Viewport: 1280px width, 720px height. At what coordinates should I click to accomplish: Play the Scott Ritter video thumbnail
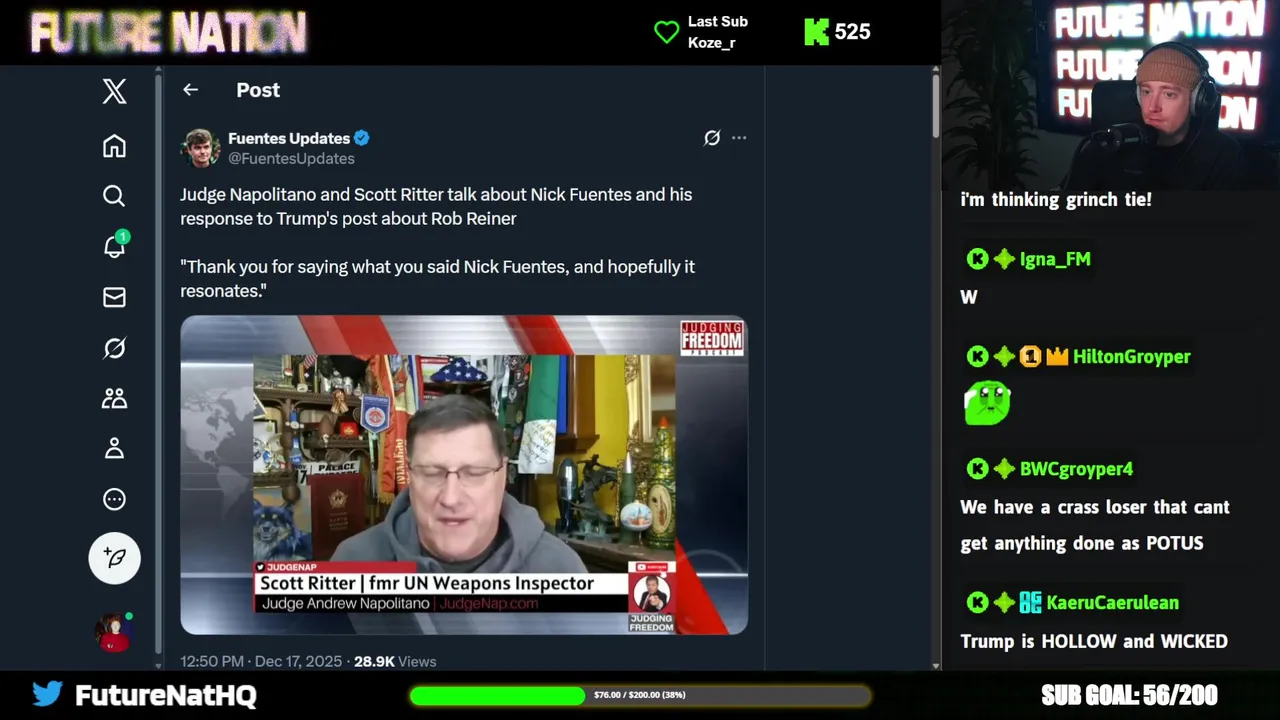[464, 475]
